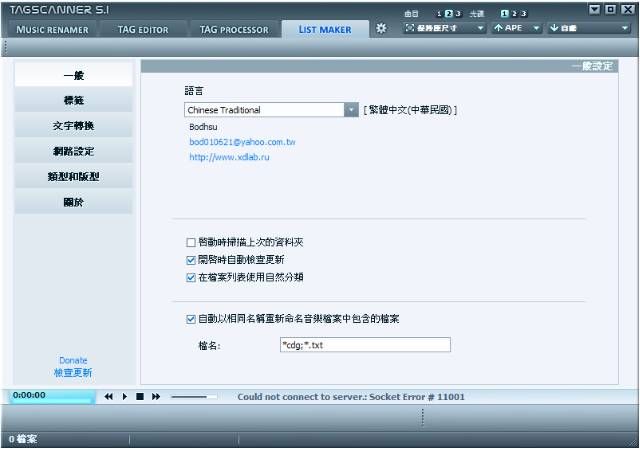Toggle auto-rename associated files checkbox
This screenshot has height=449, width=640.
(191, 319)
